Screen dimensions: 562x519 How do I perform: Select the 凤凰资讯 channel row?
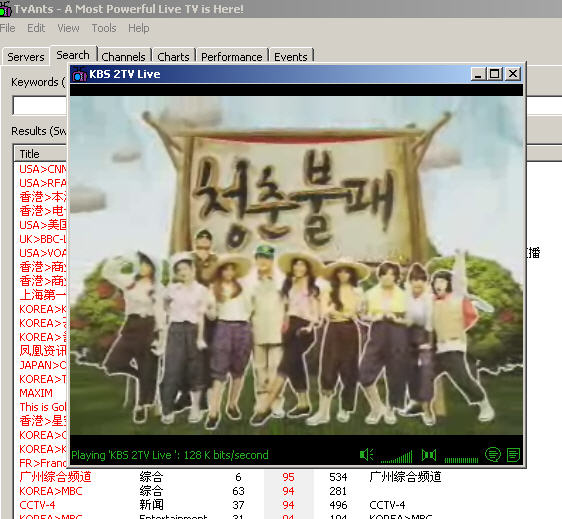[43, 351]
